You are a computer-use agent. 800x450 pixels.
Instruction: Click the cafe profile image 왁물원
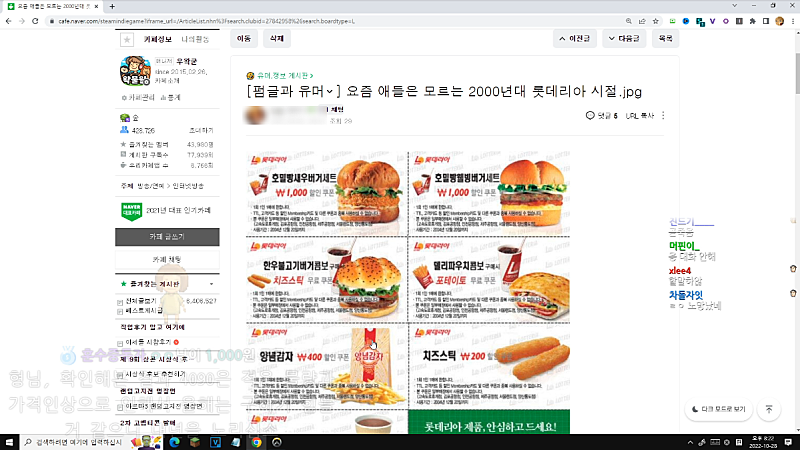(135, 71)
